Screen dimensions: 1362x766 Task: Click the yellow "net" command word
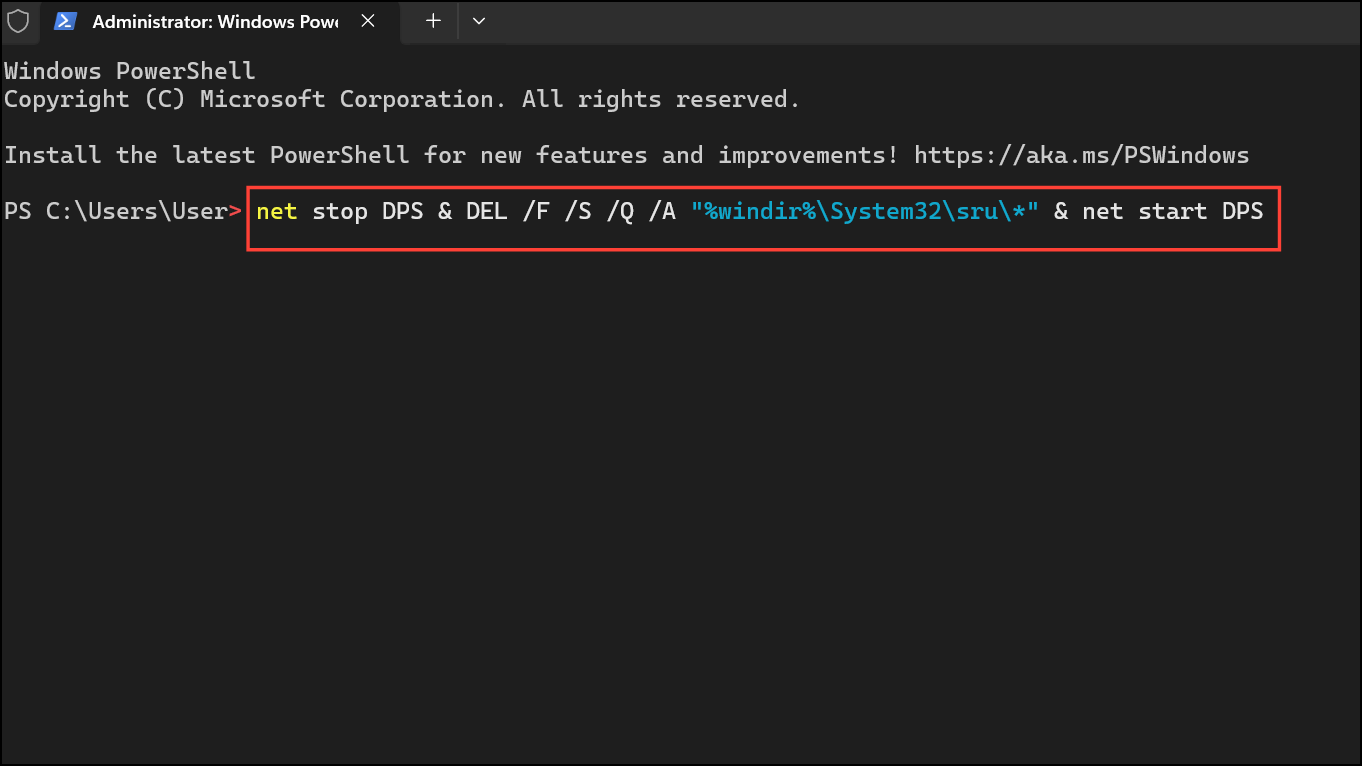tap(277, 212)
